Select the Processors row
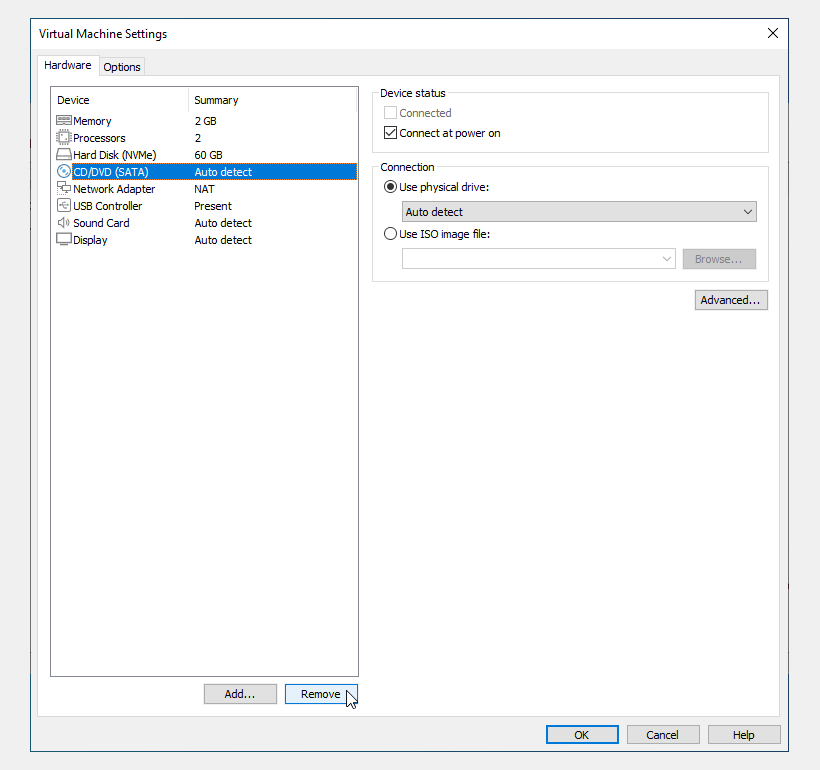 206,138
